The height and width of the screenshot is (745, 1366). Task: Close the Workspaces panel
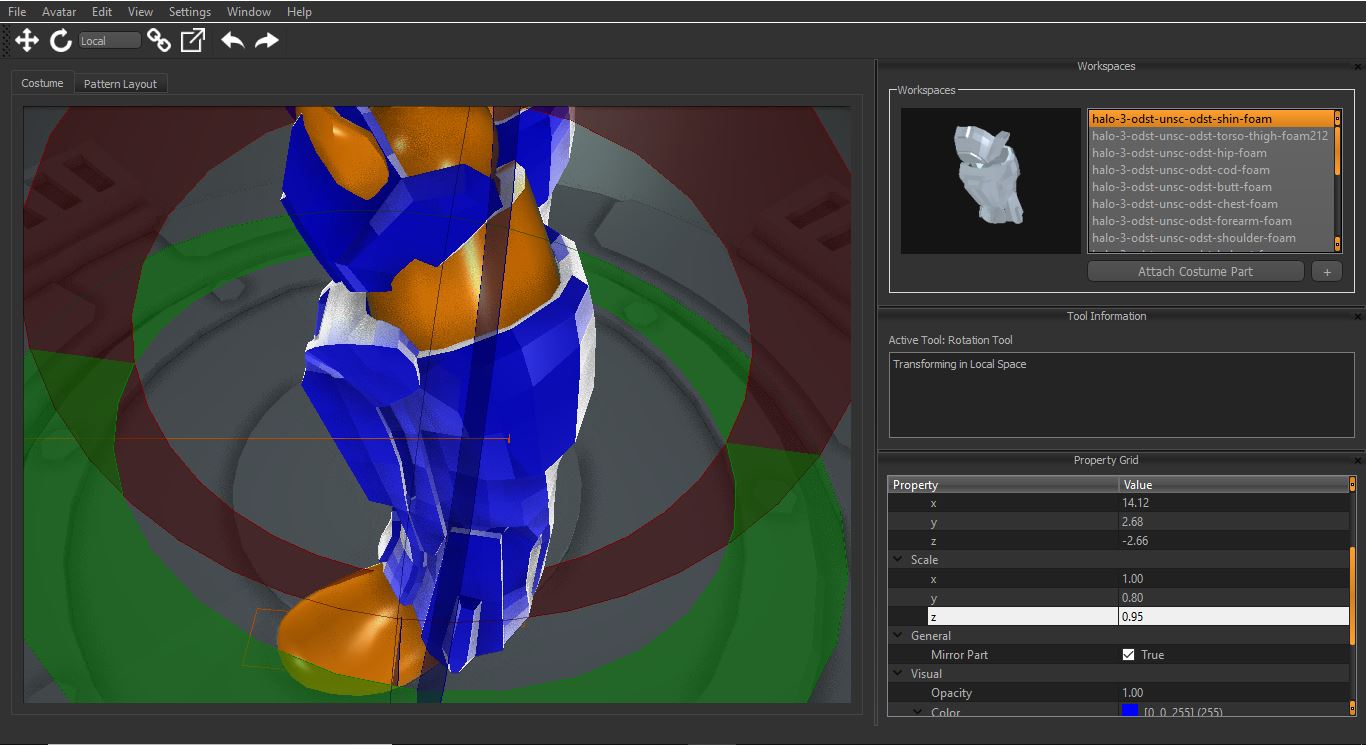(x=1358, y=67)
